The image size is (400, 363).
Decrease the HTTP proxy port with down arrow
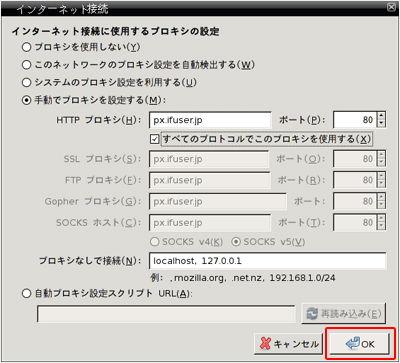click(x=382, y=124)
